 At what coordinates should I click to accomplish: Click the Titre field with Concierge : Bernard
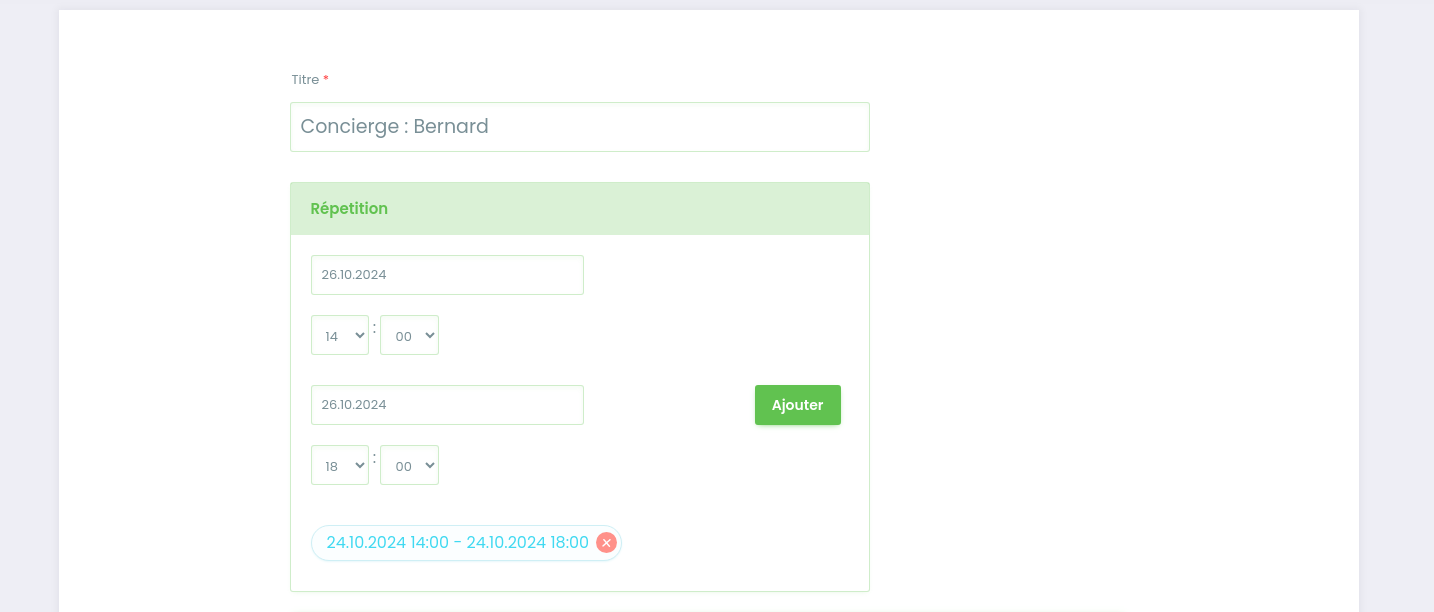pyautogui.click(x=580, y=127)
